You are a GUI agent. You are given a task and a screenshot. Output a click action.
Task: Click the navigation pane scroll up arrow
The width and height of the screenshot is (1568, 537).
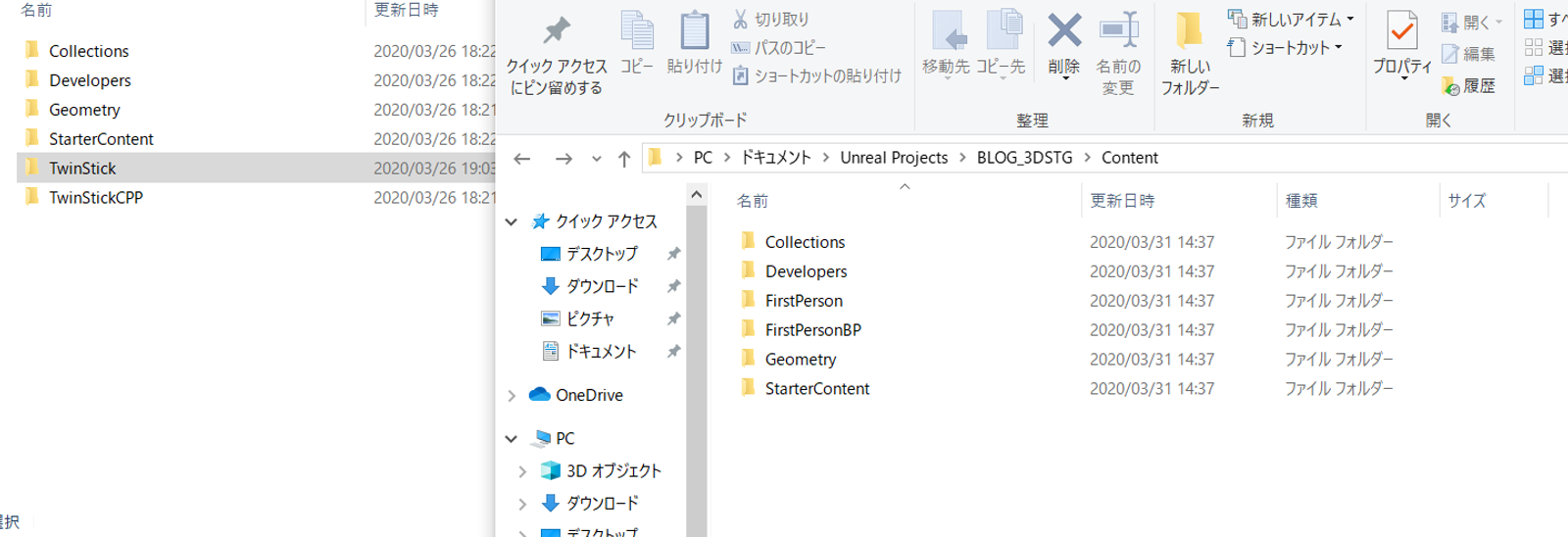[x=697, y=195]
